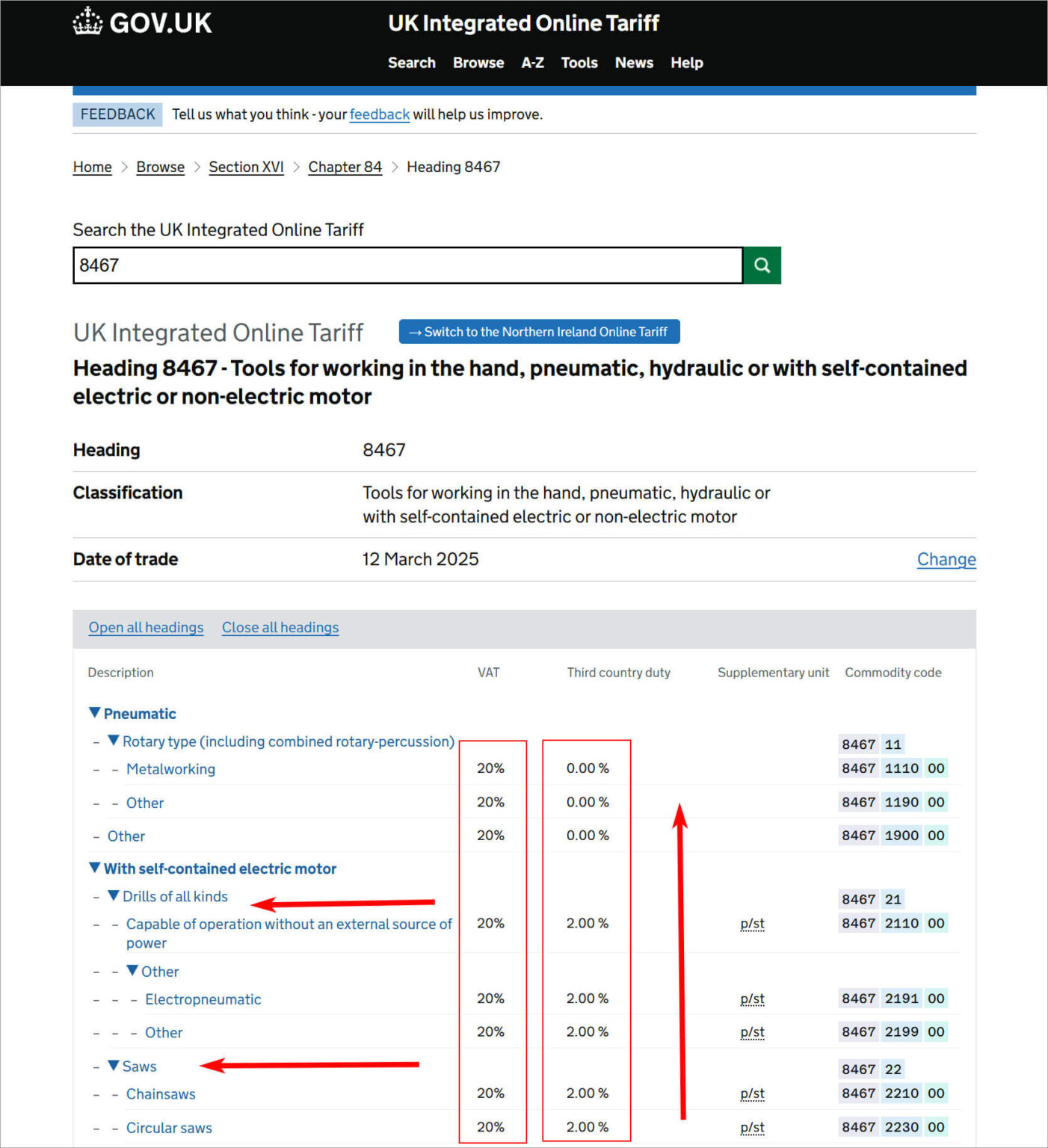Open Capable of operation without external power link
Screen dimensions: 1048x1148
pos(289,933)
